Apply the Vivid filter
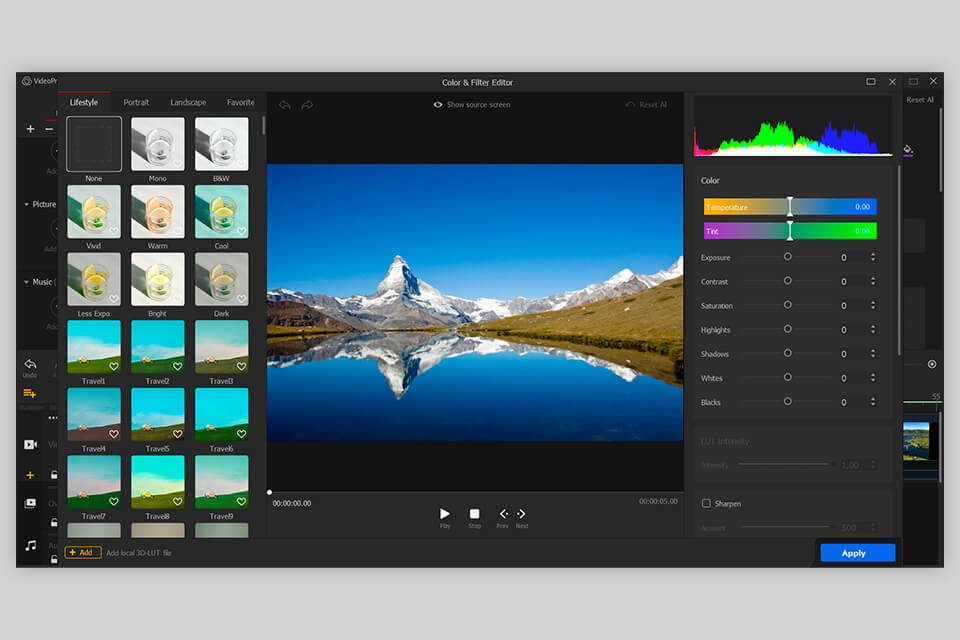The image size is (960, 640). coord(94,211)
